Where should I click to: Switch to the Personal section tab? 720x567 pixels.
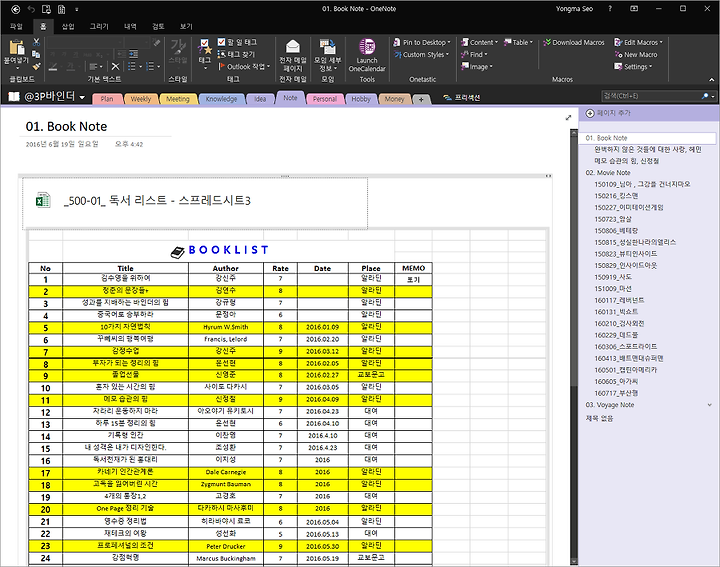[x=325, y=99]
